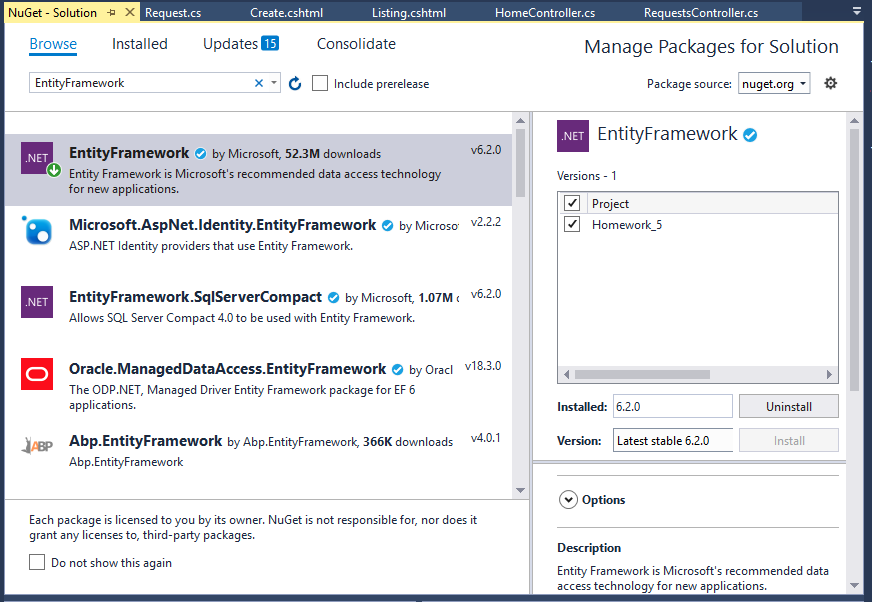Click package list scroll up arrow
872x602 pixels.
[x=521, y=120]
